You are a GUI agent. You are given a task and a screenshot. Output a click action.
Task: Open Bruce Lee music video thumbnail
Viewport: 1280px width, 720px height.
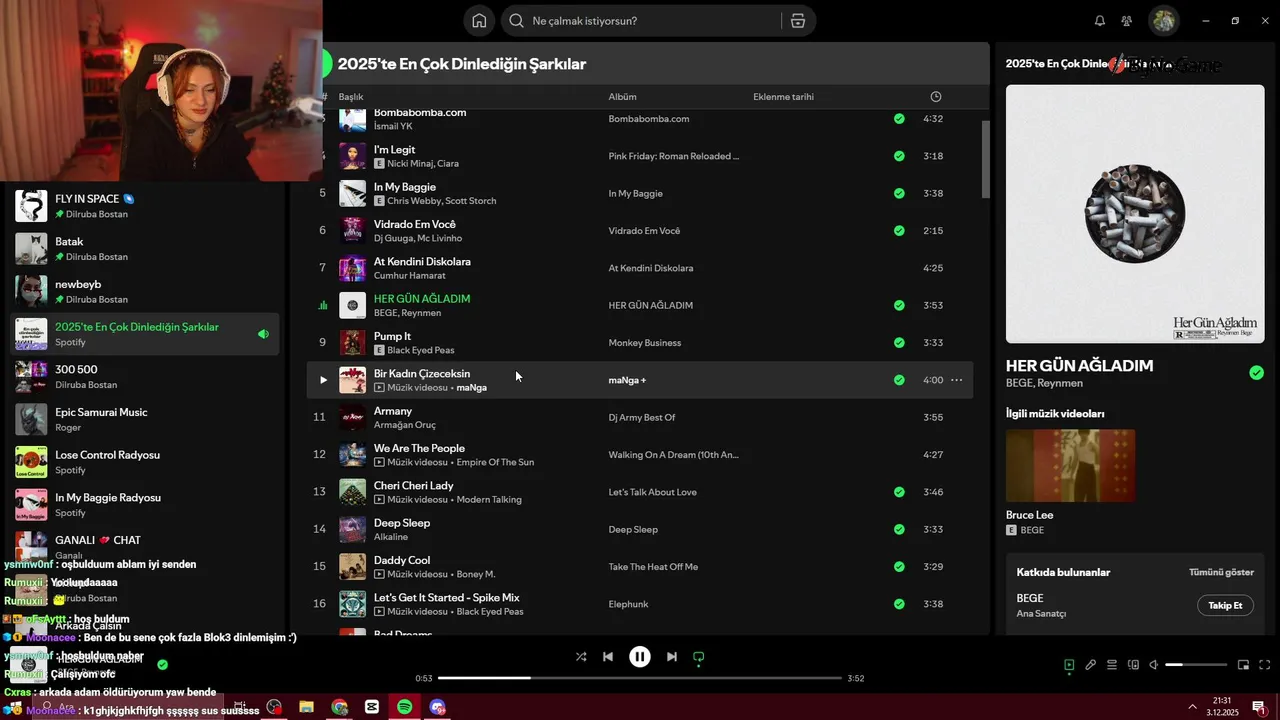coord(1070,466)
